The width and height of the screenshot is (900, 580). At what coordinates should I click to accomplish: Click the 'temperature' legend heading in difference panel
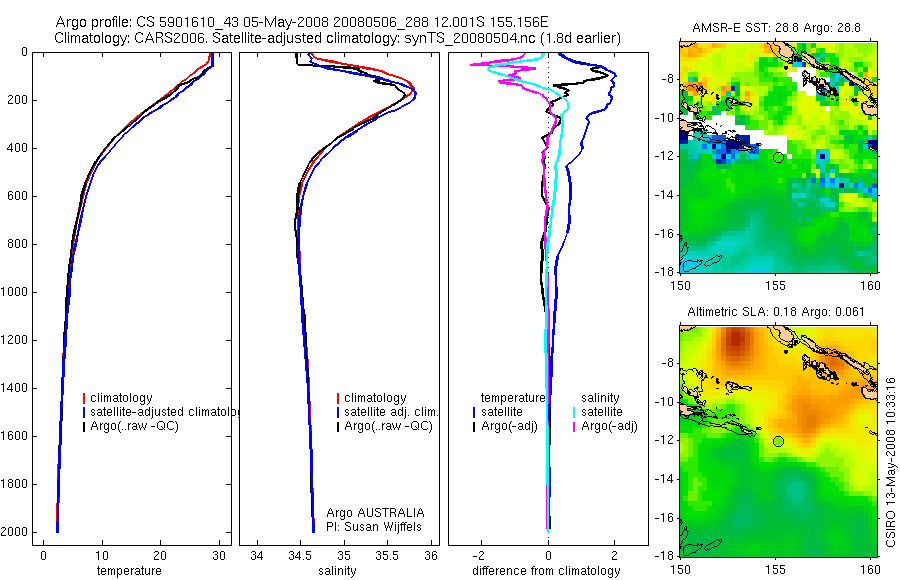513,398
